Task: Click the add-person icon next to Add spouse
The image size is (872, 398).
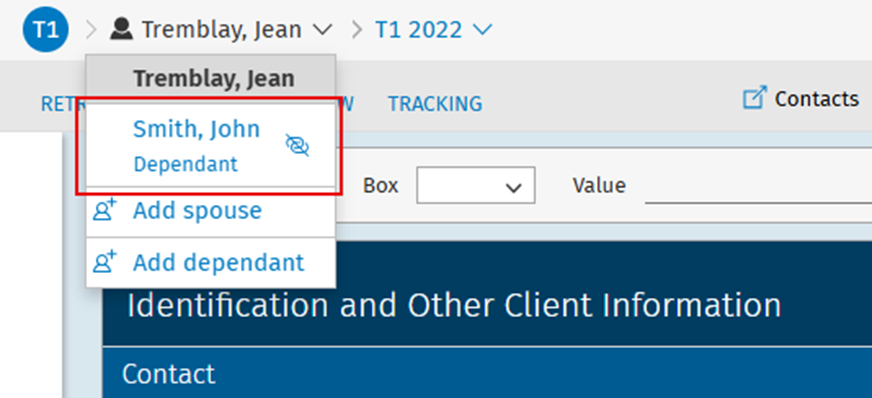Action: tap(105, 211)
